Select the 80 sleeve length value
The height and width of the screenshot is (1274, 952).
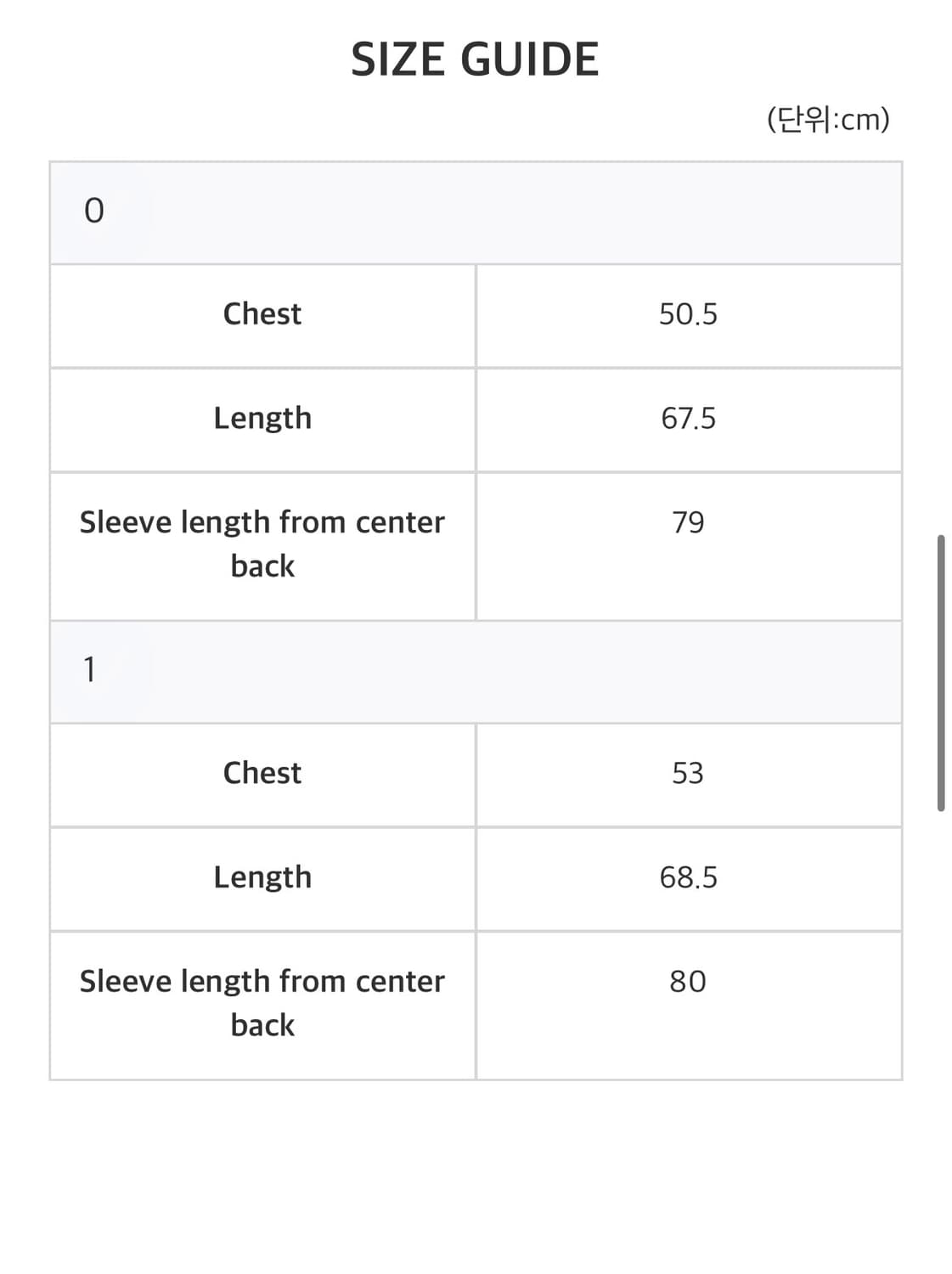point(688,982)
